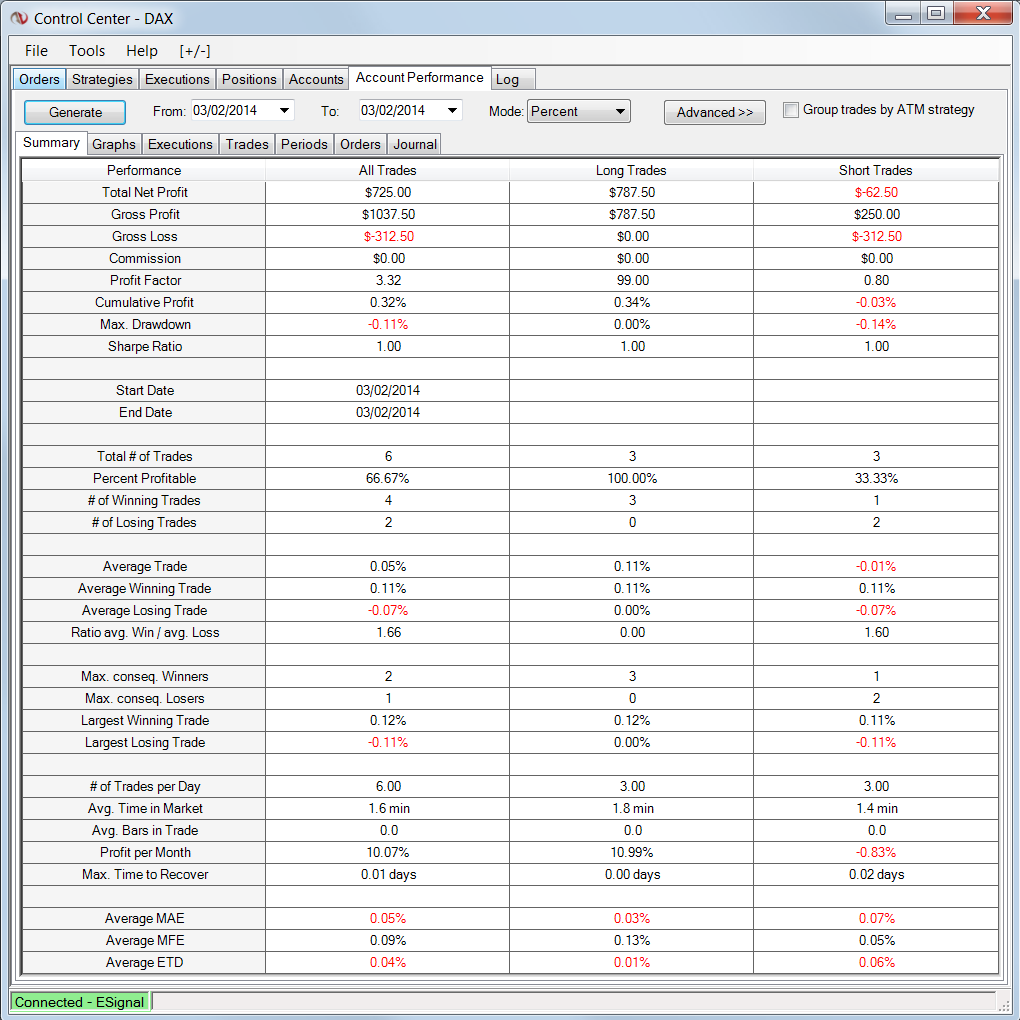The height and width of the screenshot is (1020, 1020).
Task: Expand the Mode Percent combo box
Action: point(578,111)
